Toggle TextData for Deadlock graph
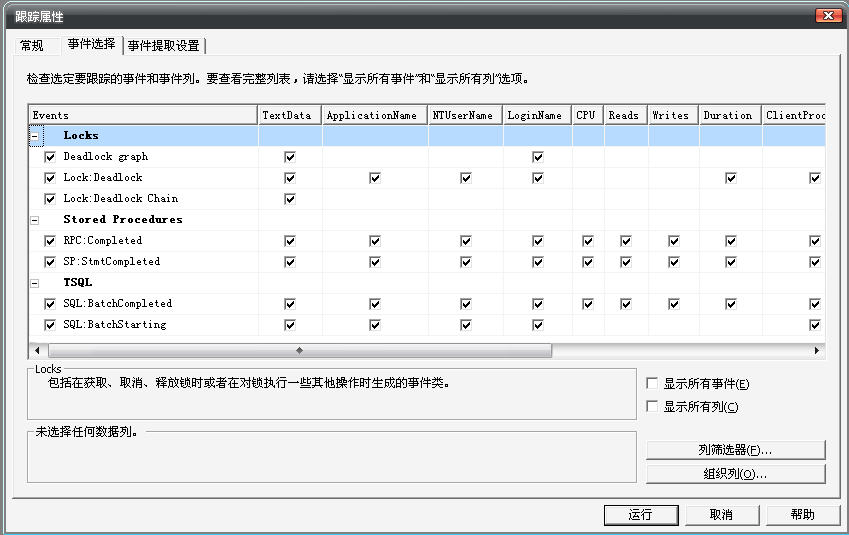849x535 pixels. [x=290, y=157]
